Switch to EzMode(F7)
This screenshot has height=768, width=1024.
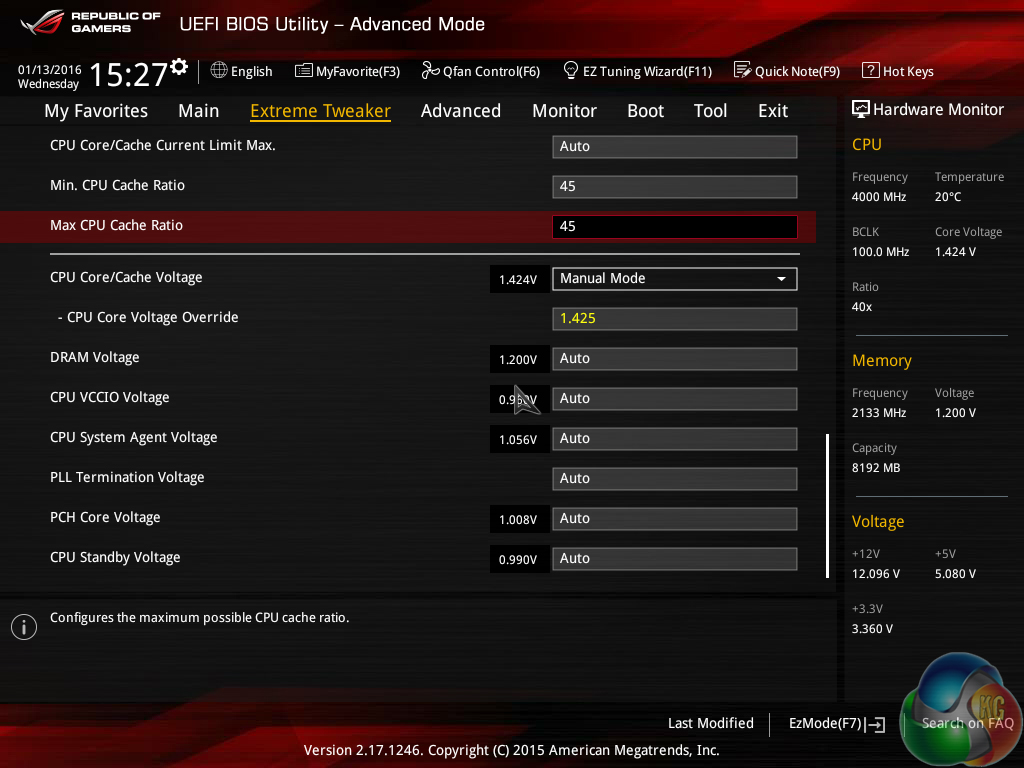pyautogui.click(x=837, y=724)
